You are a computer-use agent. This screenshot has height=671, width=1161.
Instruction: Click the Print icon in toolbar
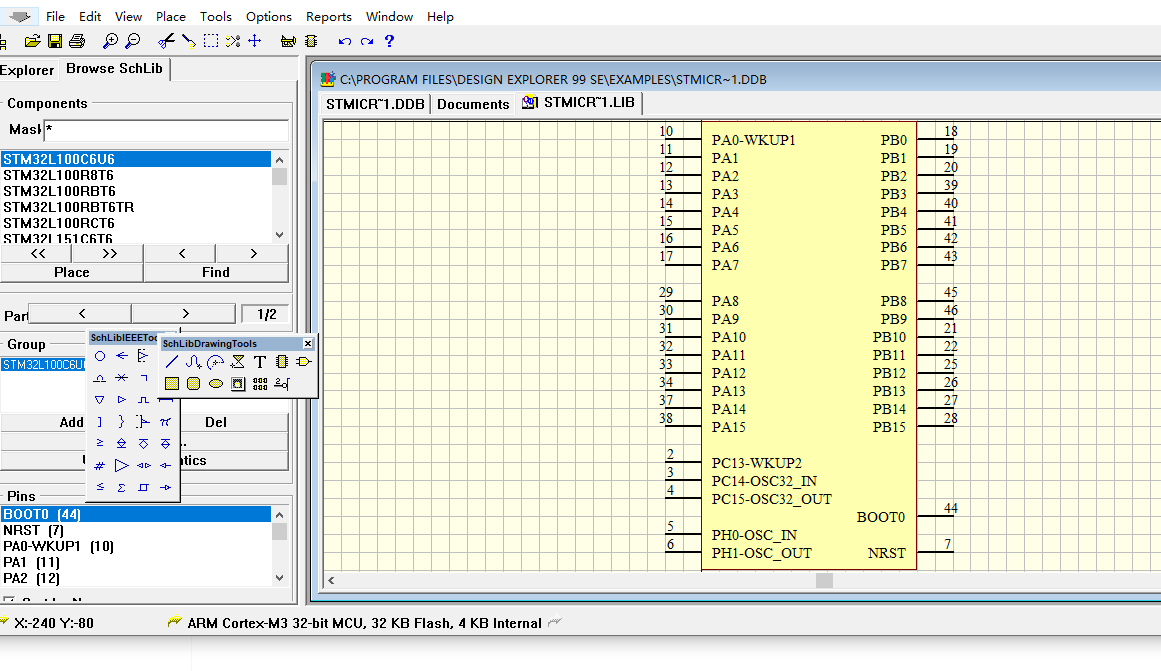pos(77,41)
